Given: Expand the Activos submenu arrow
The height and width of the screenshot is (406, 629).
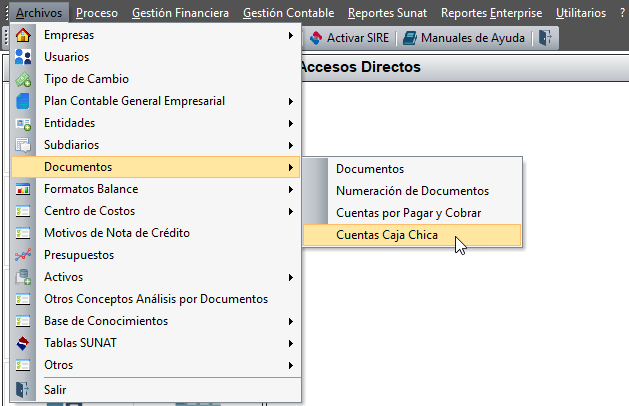Looking at the screenshot, I should click(291, 277).
